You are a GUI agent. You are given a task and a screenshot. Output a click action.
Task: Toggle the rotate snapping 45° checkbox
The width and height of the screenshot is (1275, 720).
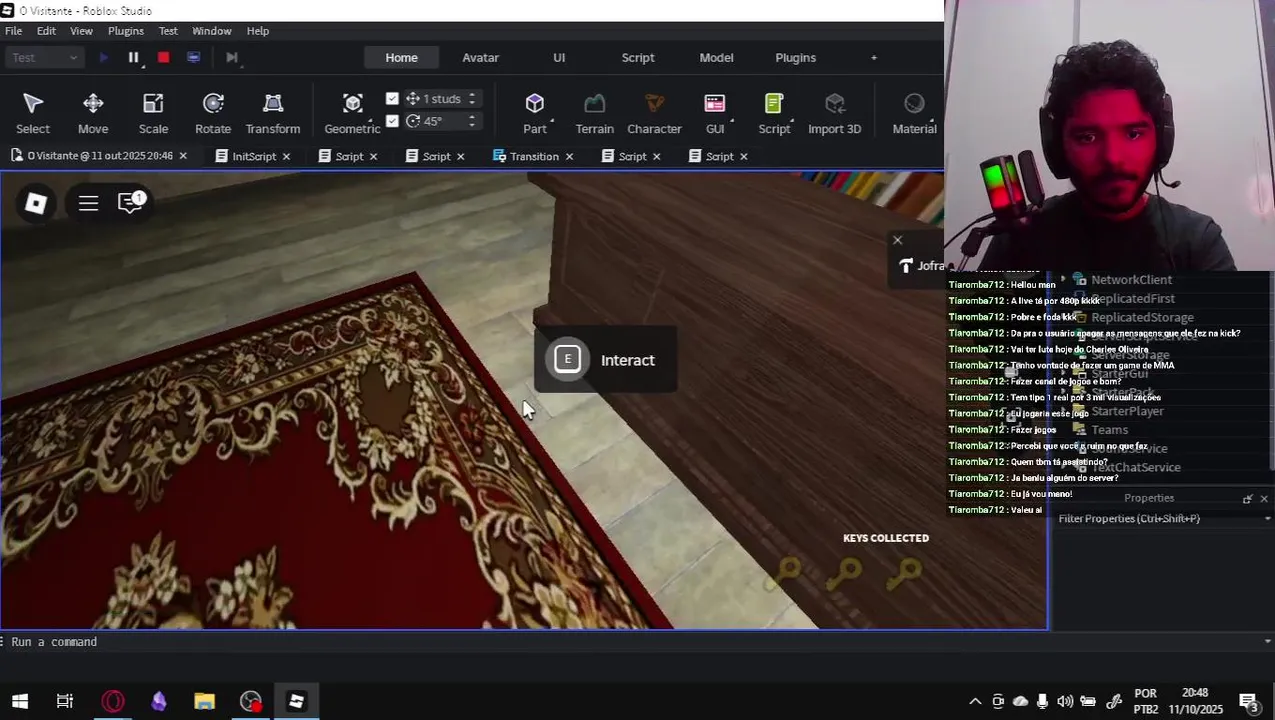pos(392,121)
